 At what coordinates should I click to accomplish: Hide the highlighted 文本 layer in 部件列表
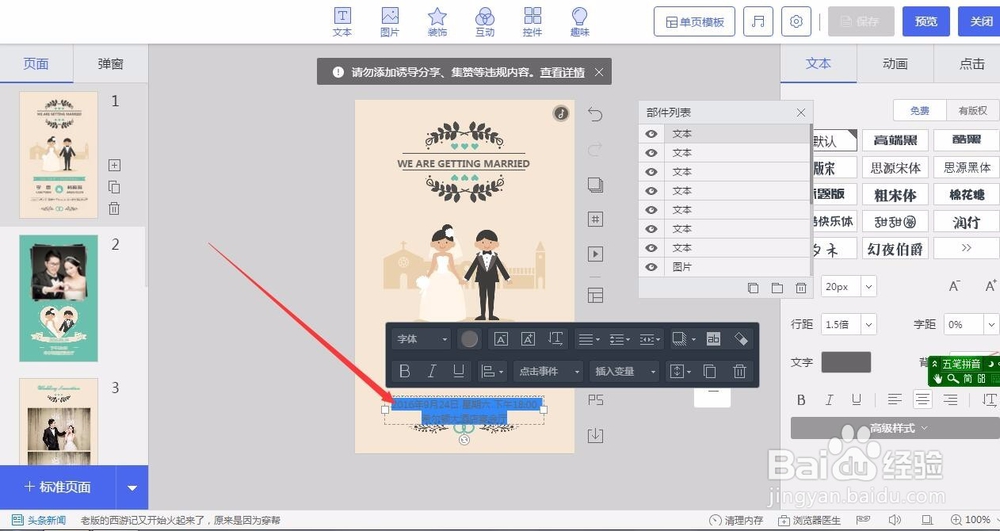(651, 134)
